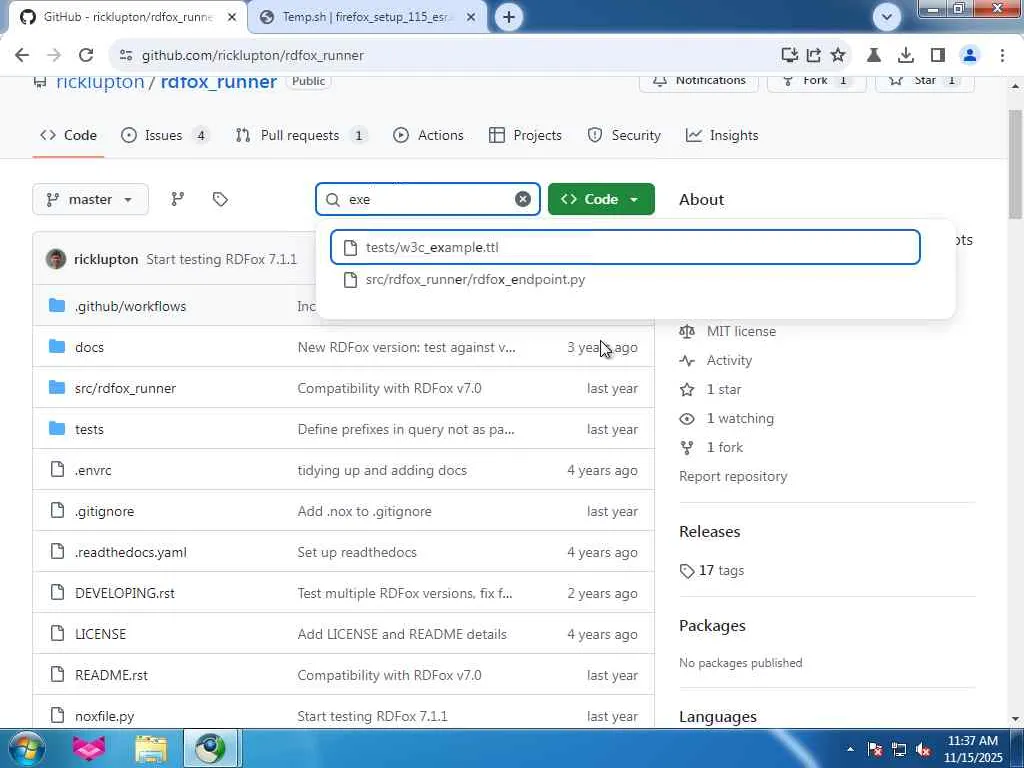Open the Chrome profile avatar

[x=970, y=56]
